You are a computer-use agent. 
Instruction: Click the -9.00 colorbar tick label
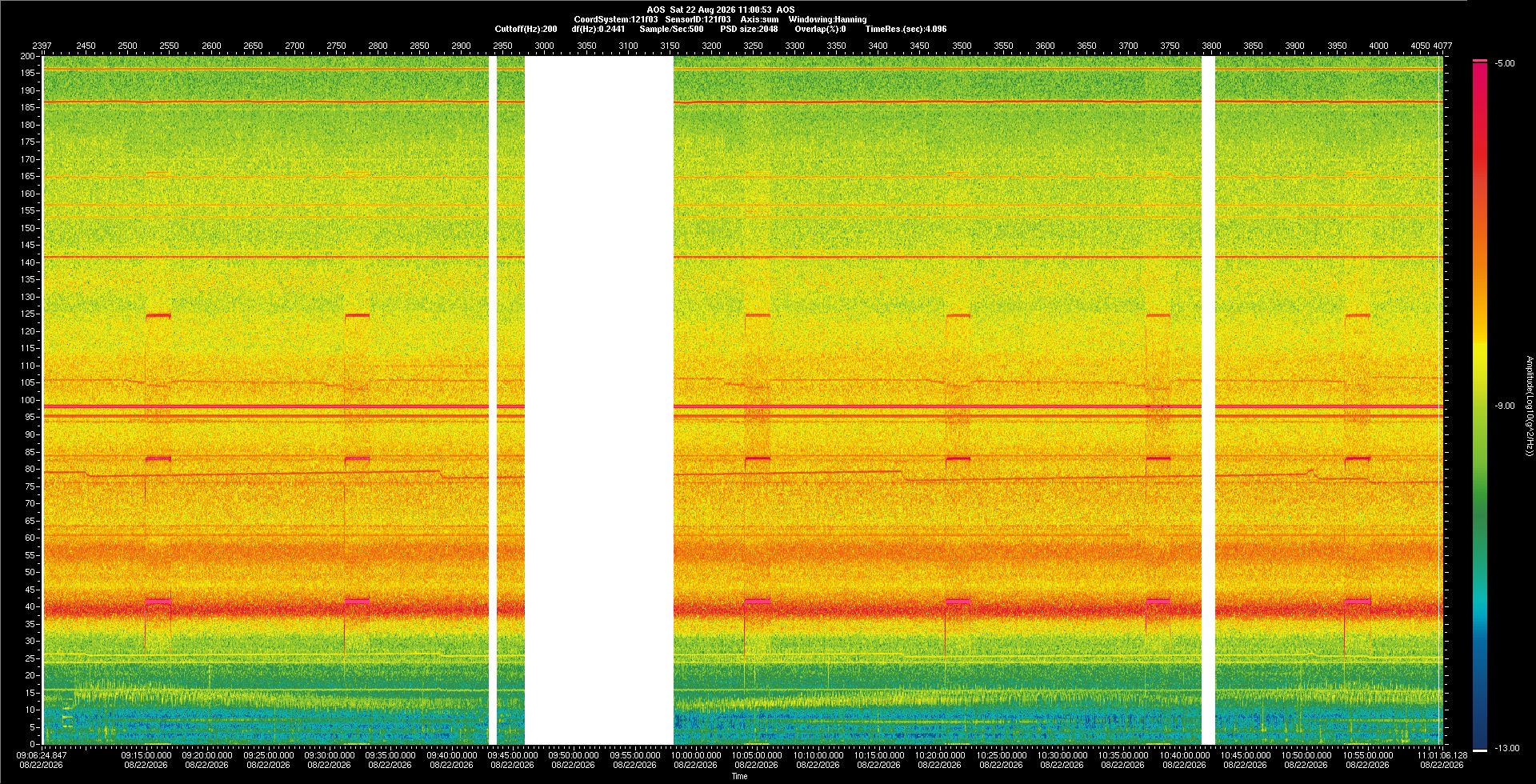tap(1504, 406)
